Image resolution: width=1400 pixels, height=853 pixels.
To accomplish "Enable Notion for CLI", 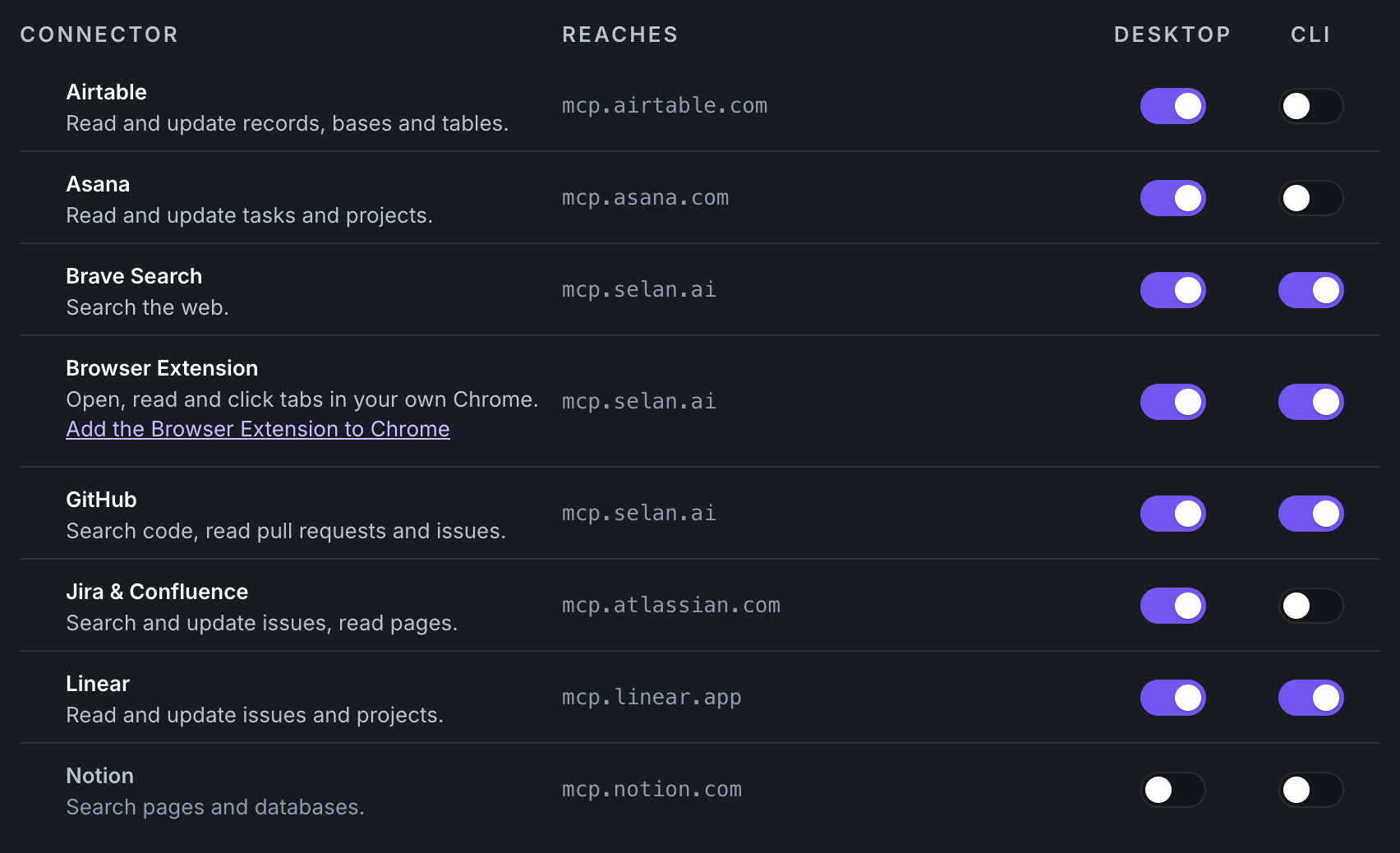I will pyautogui.click(x=1310, y=790).
